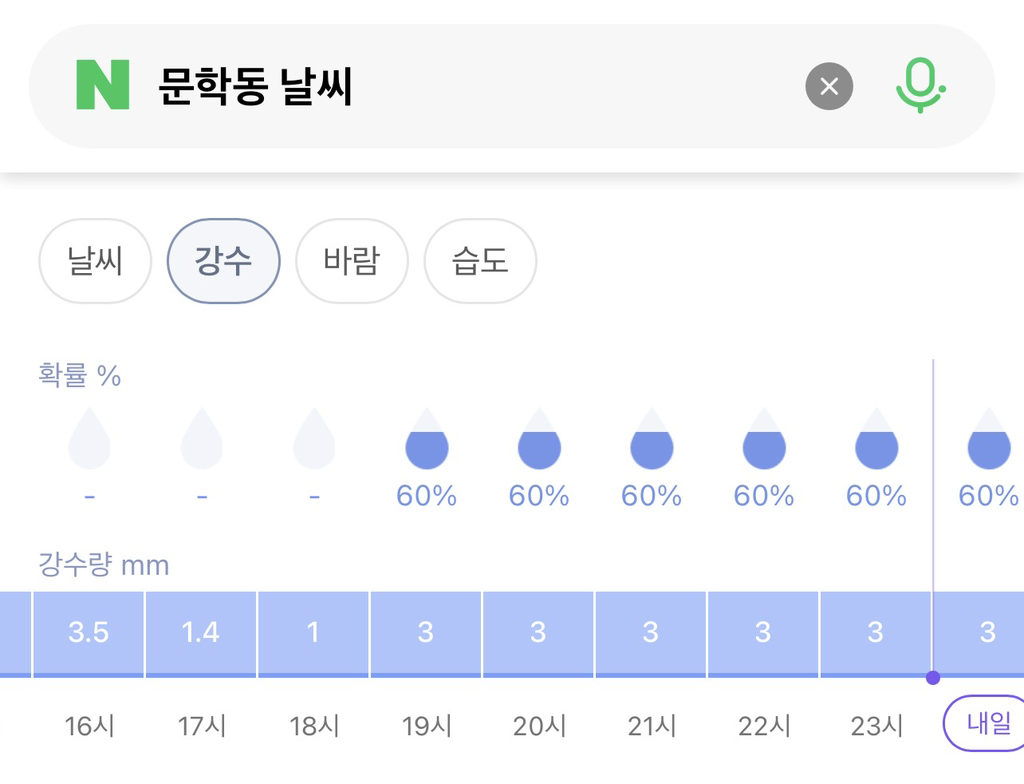Viewport: 1024px width, 784px height.
Task: Tap the 20시 hour label
Action: point(539,726)
